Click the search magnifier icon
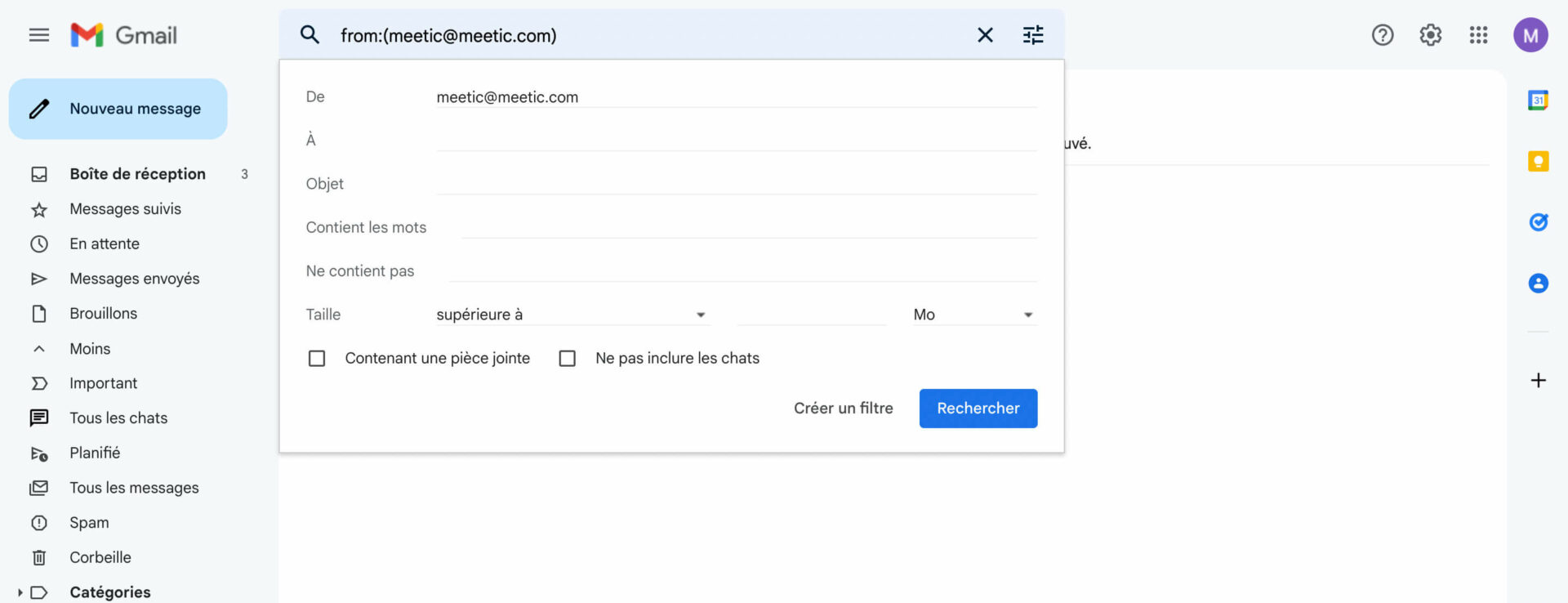Viewport: 1568px width, 603px height. click(x=310, y=35)
